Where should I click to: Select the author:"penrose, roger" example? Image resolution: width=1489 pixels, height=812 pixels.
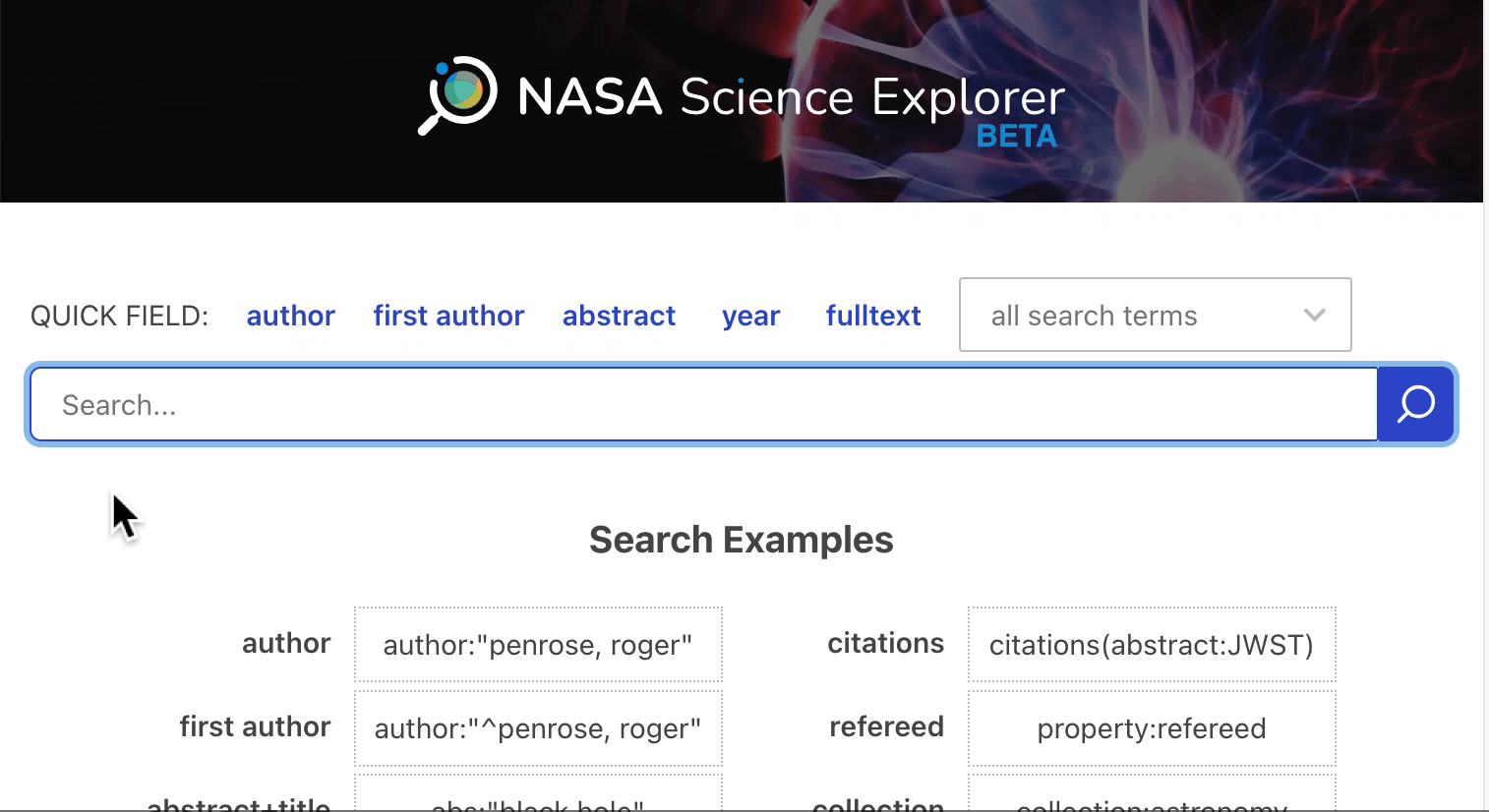click(x=538, y=644)
